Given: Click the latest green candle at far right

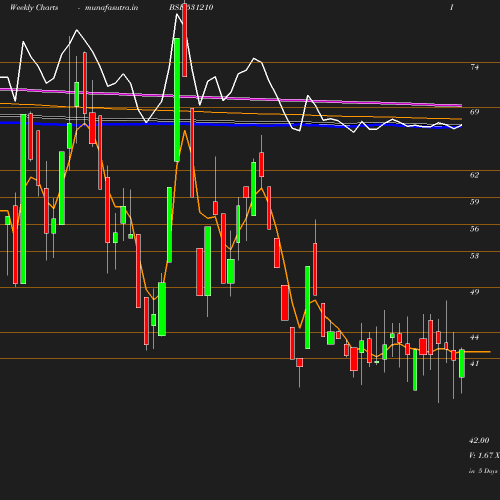Looking at the screenshot, I should [x=462, y=363].
